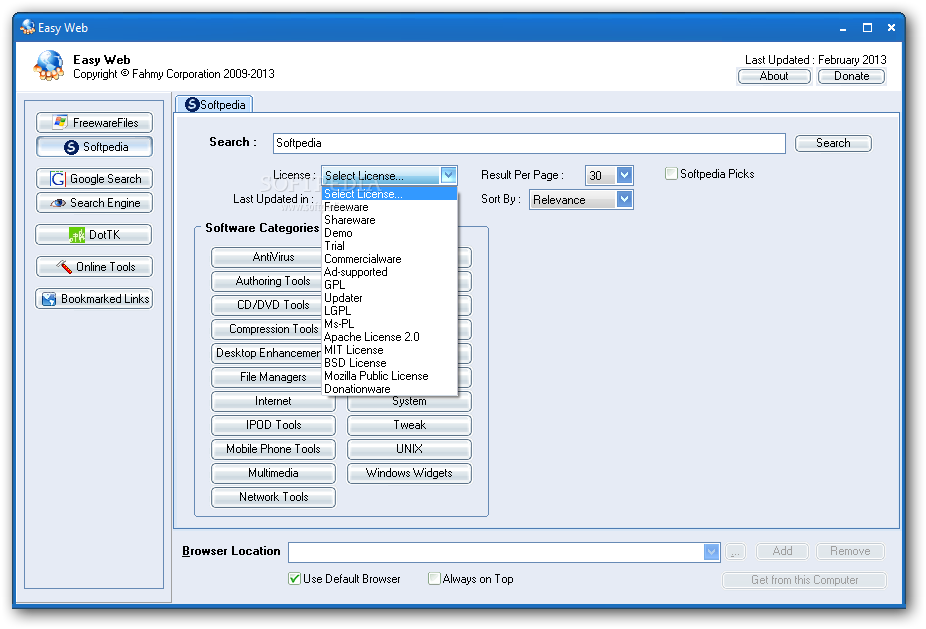Open Bookmarked Links from the sidebar
Screen dimensions: 926x629
(x=94, y=299)
